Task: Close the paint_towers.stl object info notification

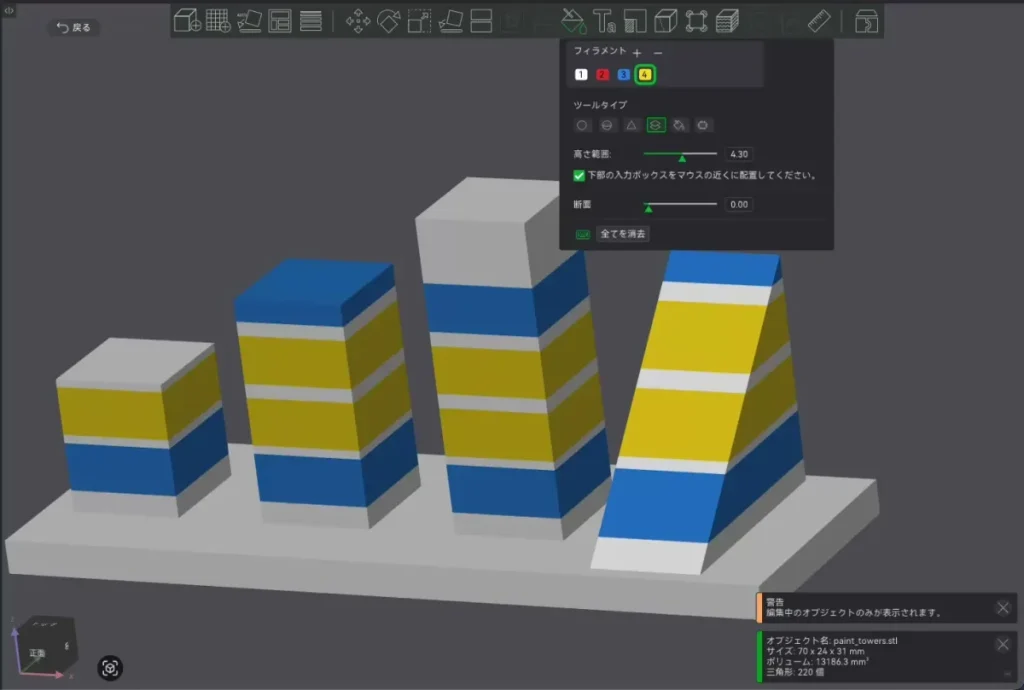Action: click(x=1003, y=645)
